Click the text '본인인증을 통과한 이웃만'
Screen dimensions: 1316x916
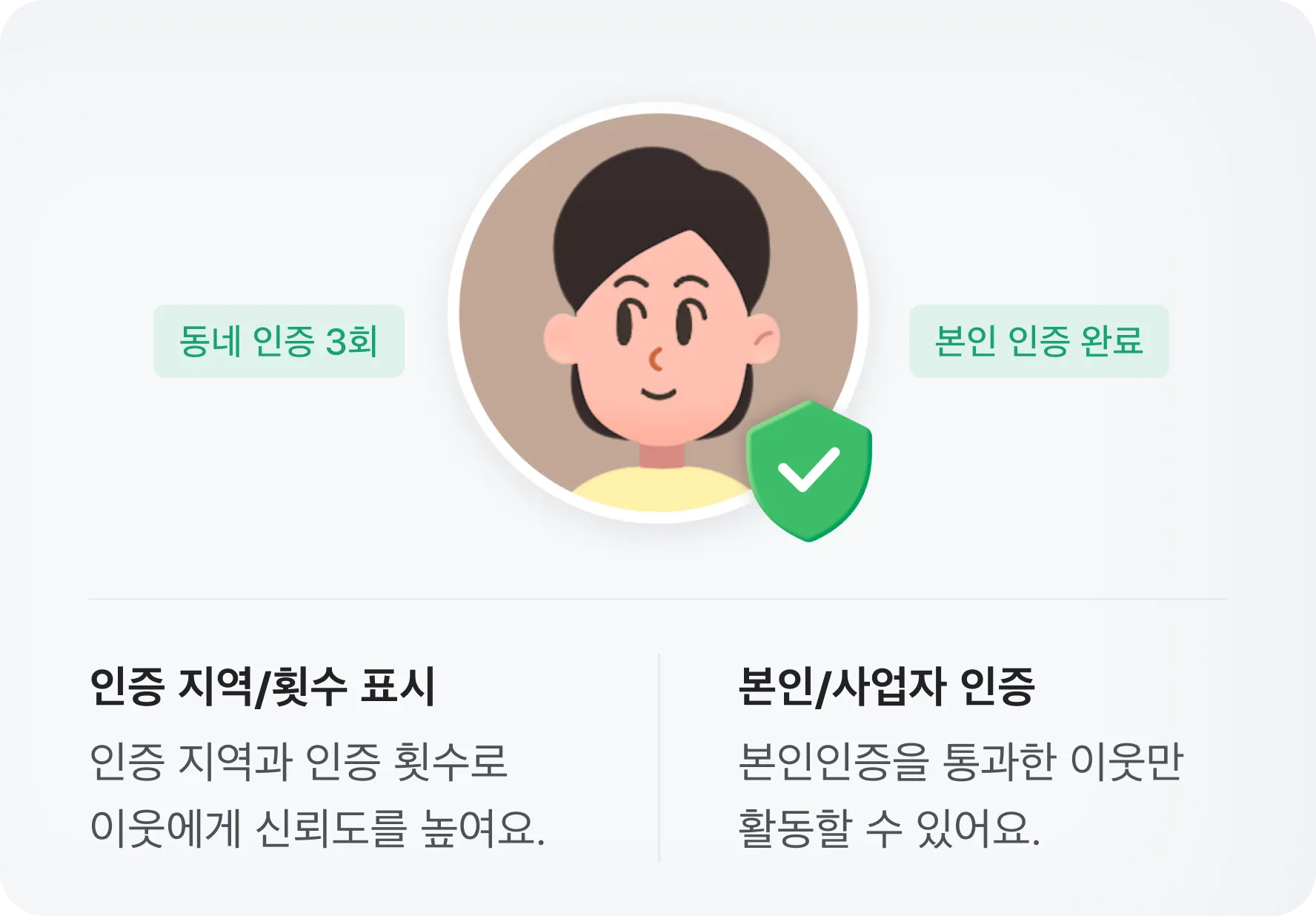(x=960, y=761)
